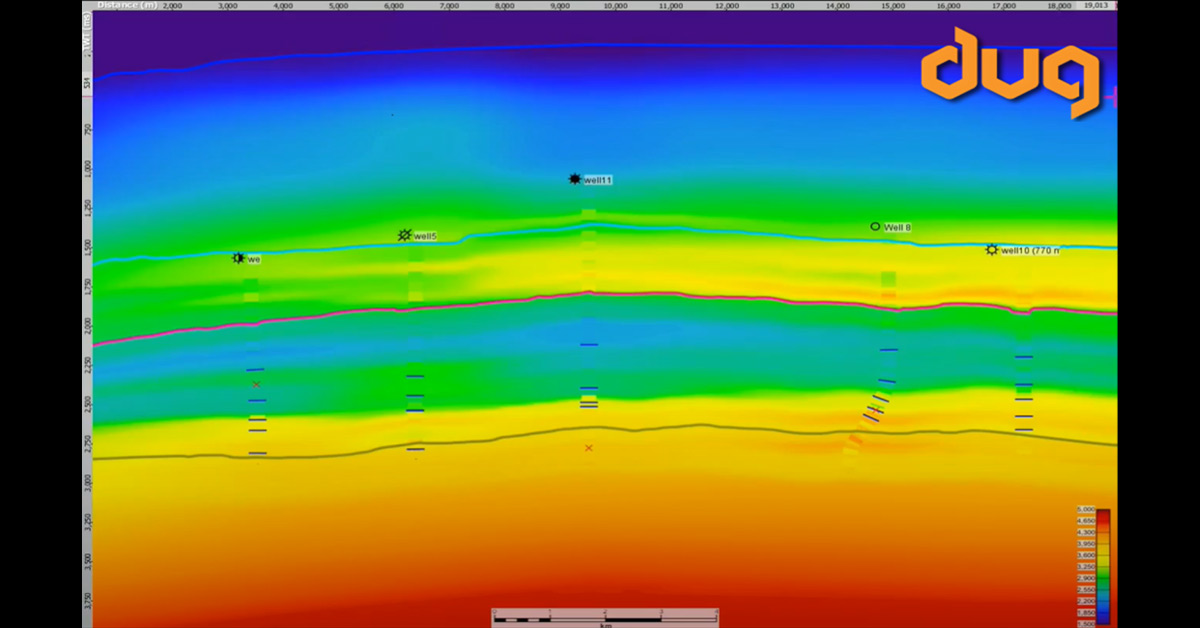Viewport: 1200px width, 628px height.
Task: Click the 10,000 tick on distance axis
Action: tap(615, 5)
